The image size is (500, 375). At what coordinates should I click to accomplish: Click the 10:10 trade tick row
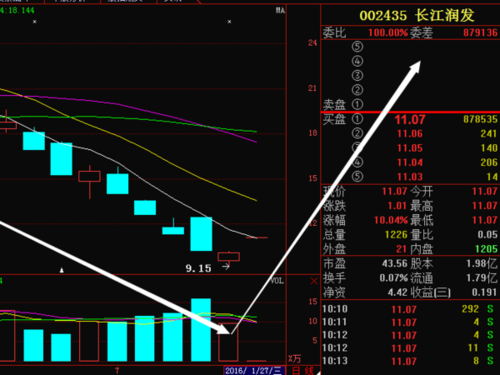click(x=410, y=309)
